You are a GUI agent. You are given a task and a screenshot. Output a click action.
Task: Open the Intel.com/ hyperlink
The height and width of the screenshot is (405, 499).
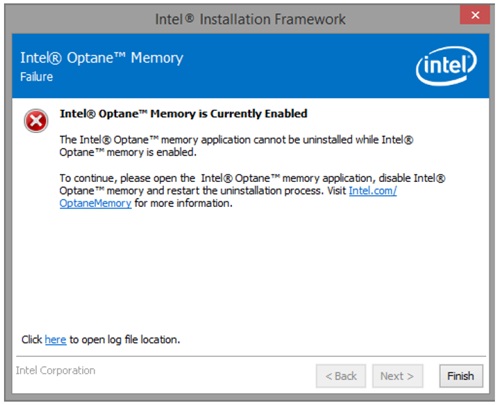pos(373,191)
